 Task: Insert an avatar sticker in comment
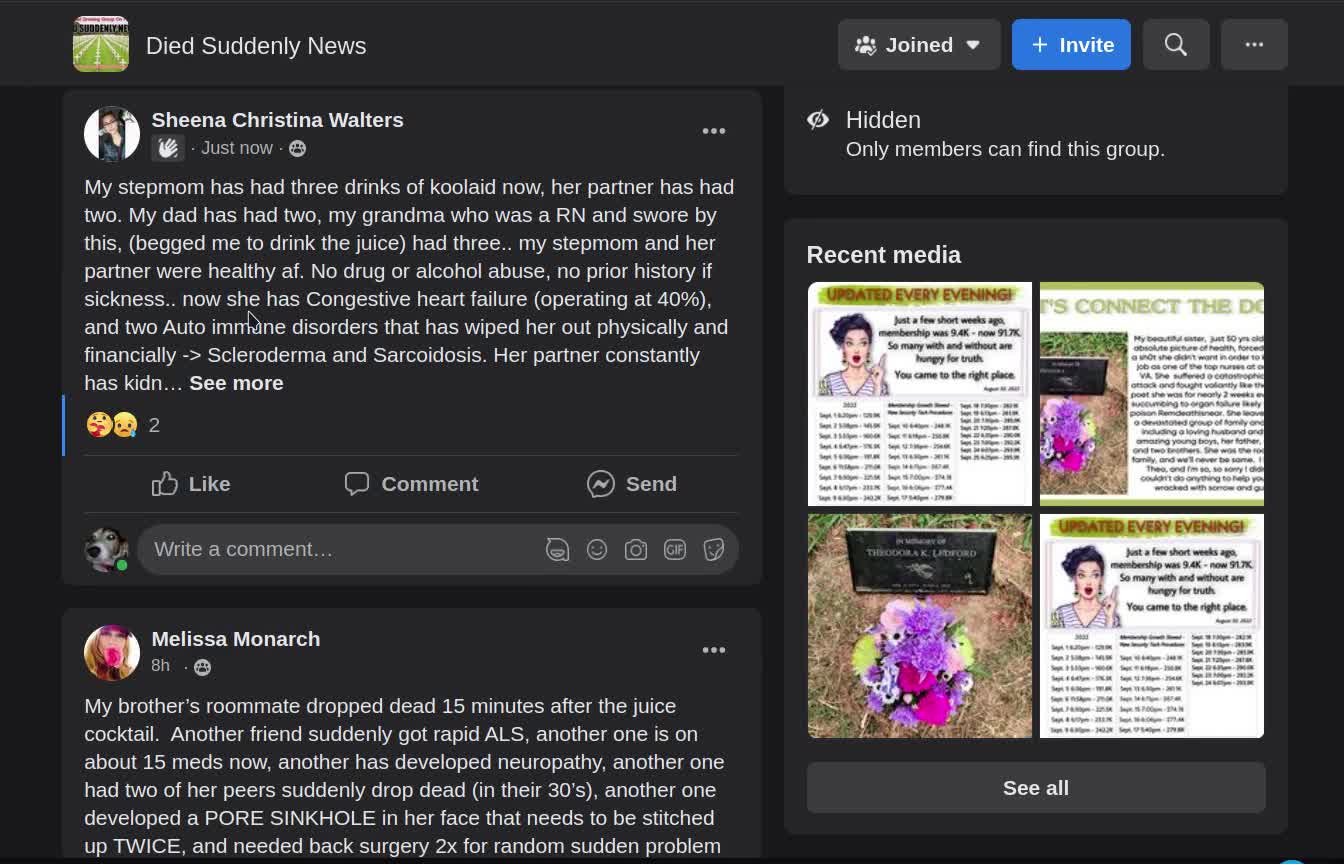click(x=557, y=549)
